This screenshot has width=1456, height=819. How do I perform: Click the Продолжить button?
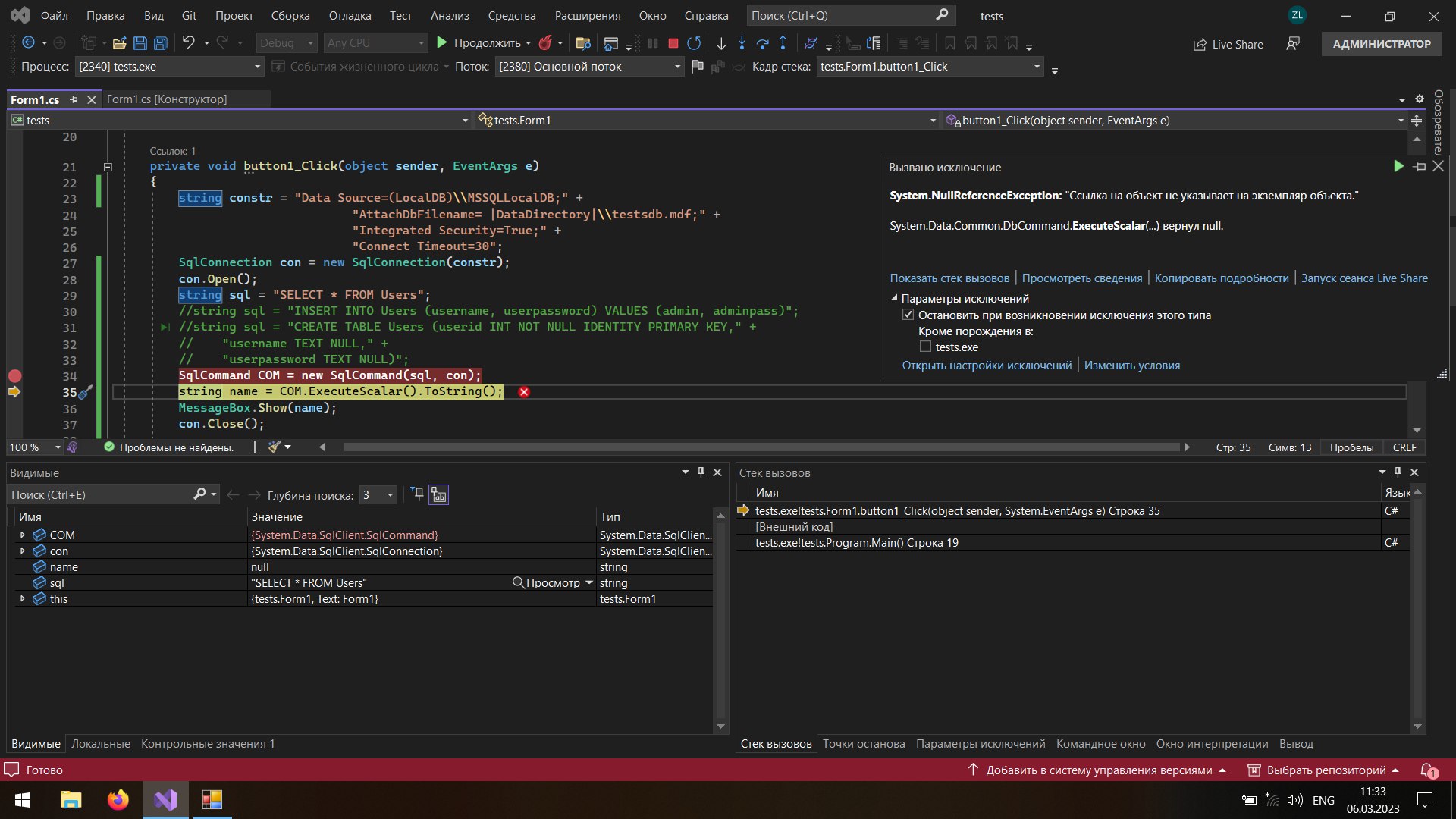[x=479, y=43]
